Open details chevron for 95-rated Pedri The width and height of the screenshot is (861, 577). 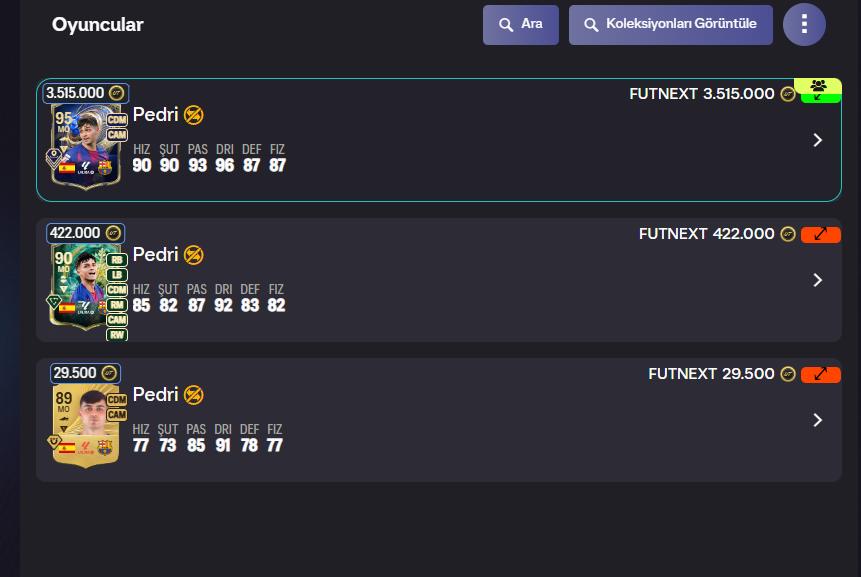[818, 140]
